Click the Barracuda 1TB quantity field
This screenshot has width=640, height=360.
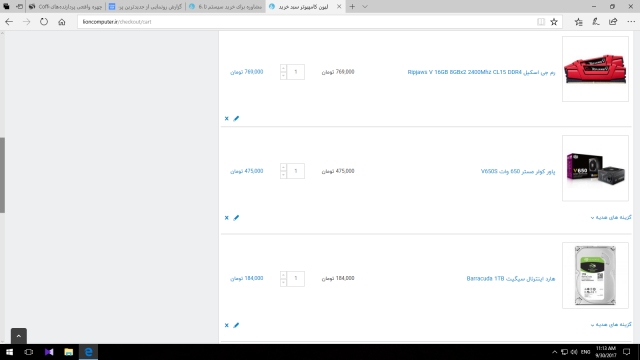296,278
